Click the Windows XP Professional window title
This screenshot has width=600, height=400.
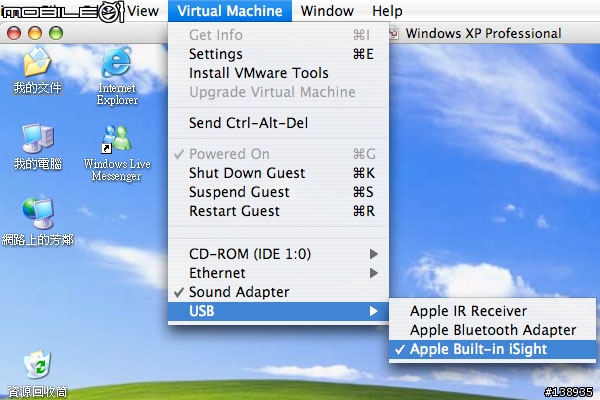pos(483,34)
